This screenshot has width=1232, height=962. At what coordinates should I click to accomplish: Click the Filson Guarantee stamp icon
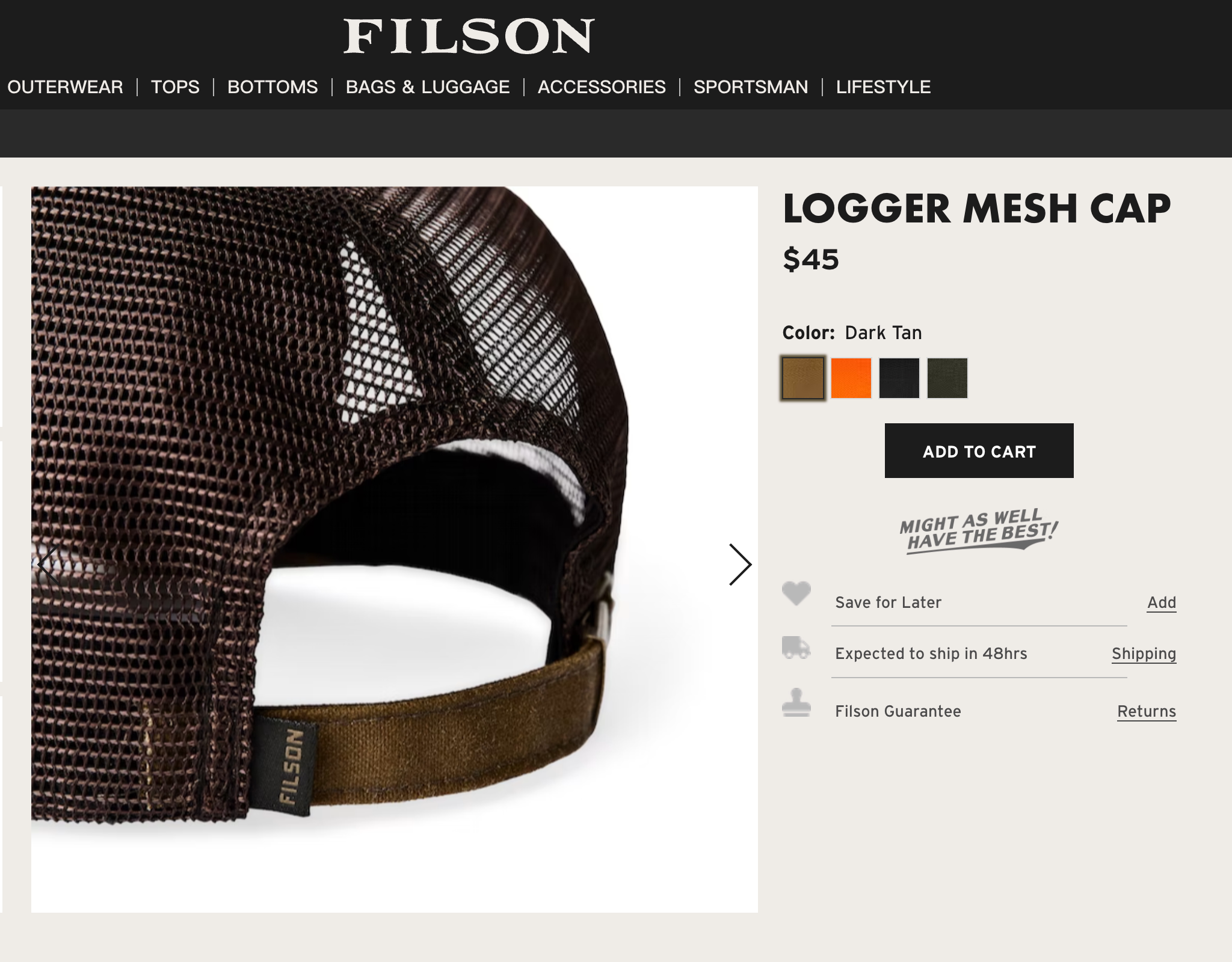click(796, 703)
